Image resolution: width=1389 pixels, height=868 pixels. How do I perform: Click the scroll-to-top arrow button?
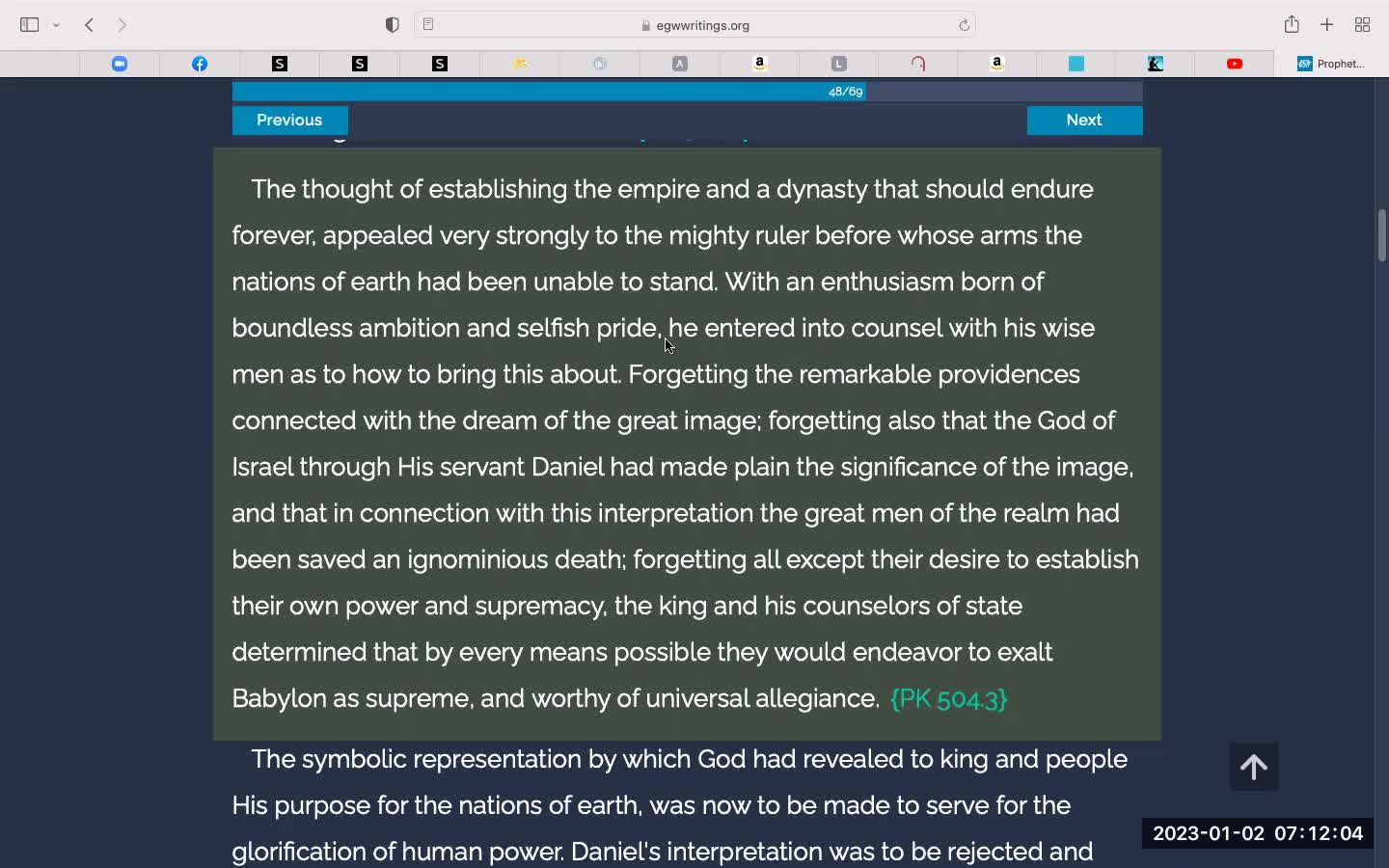point(1254,767)
